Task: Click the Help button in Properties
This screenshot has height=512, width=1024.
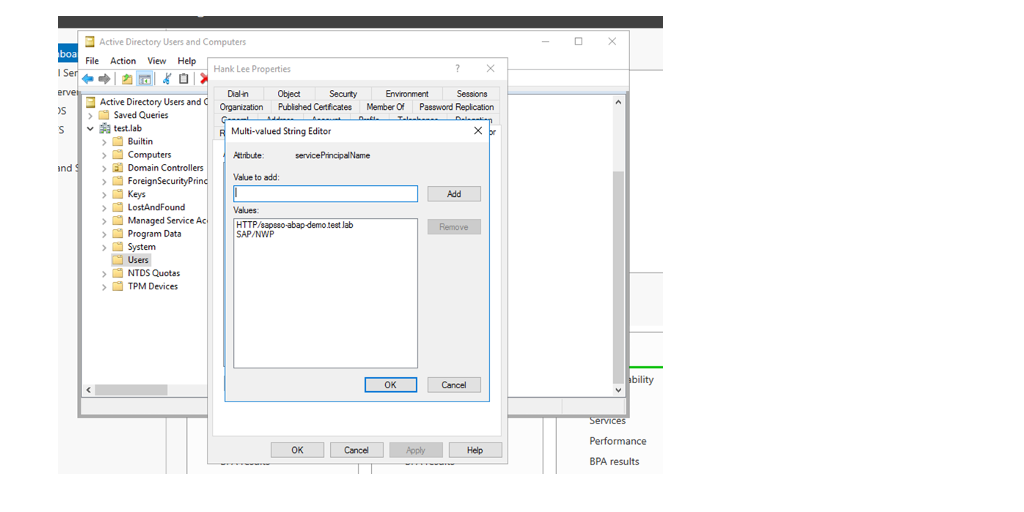Action: 475,450
